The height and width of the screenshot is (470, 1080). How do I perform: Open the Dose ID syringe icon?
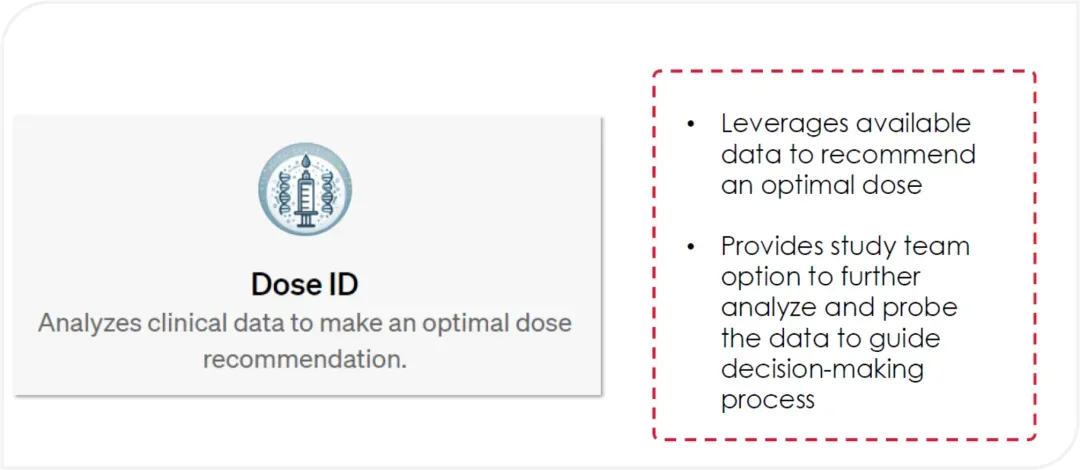pyautogui.click(x=305, y=189)
